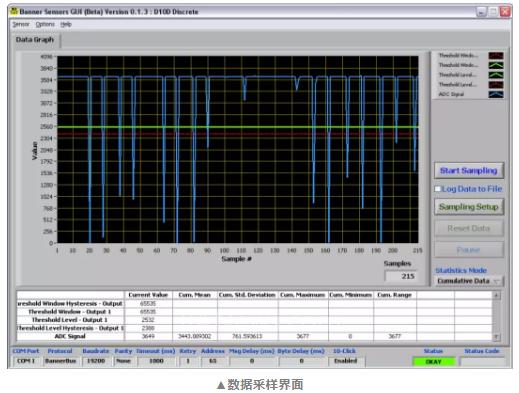Click the first Threshold Window legend swatch

[x=496, y=56]
